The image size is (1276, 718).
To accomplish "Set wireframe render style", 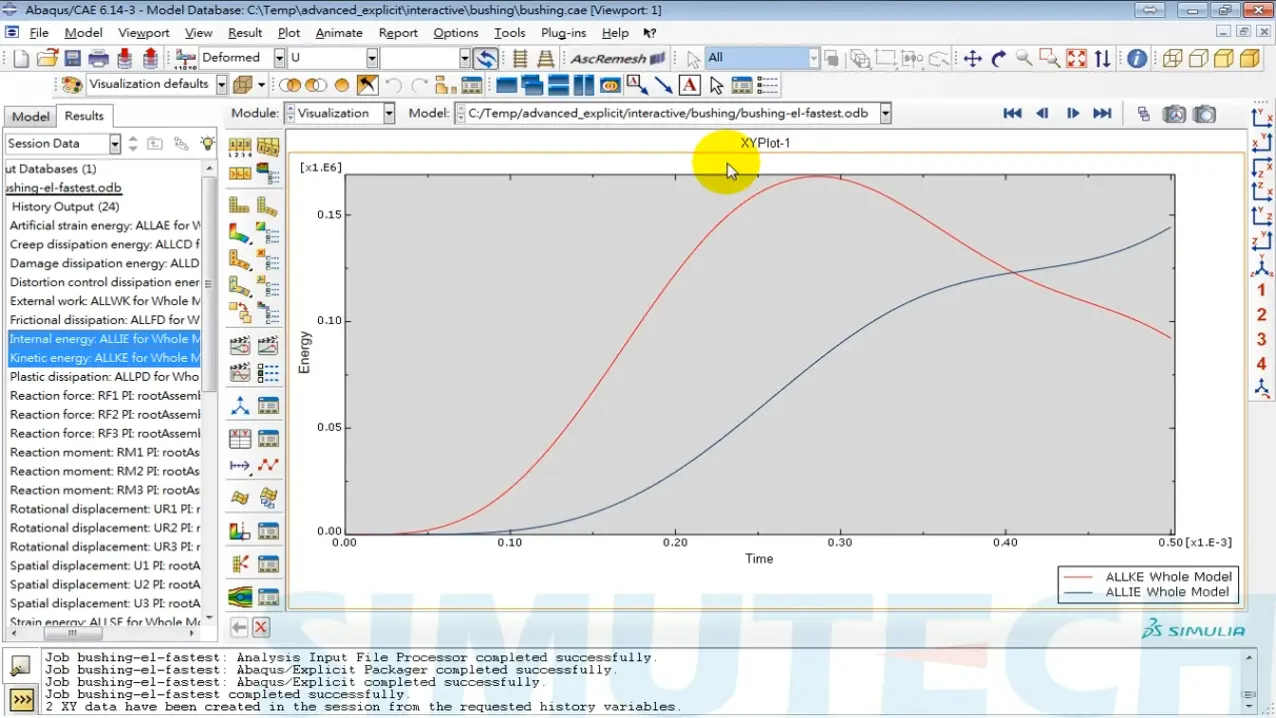I will tap(1172, 59).
